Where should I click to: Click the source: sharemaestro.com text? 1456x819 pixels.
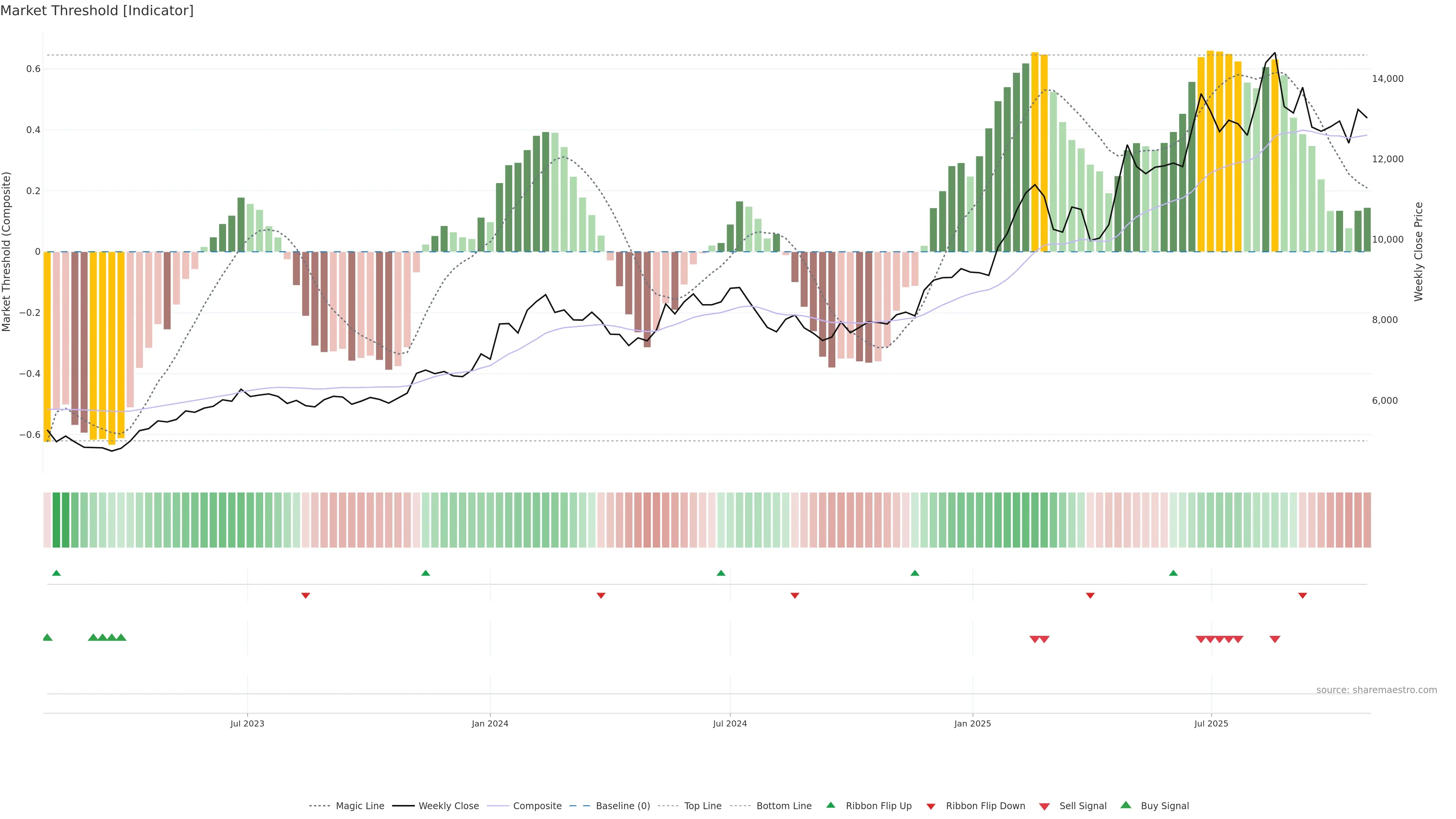[1376, 690]
